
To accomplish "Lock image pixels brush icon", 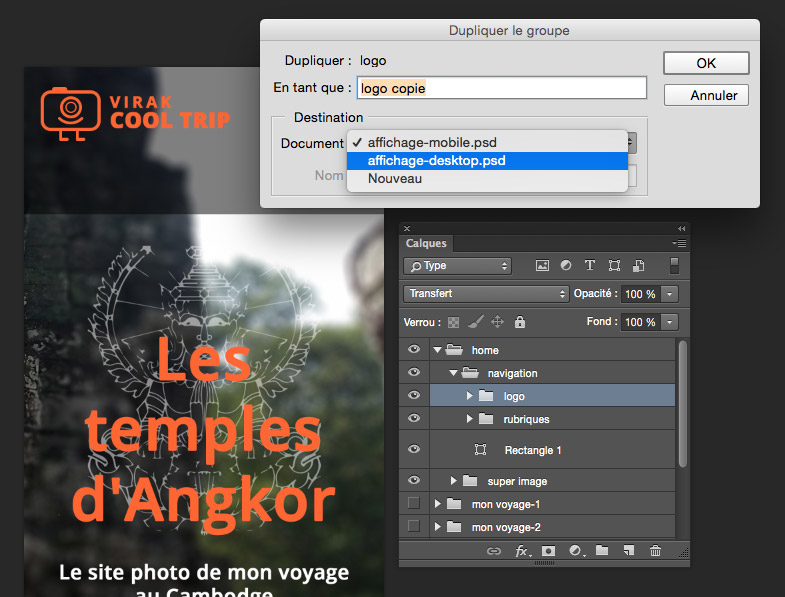I will 476,322.
